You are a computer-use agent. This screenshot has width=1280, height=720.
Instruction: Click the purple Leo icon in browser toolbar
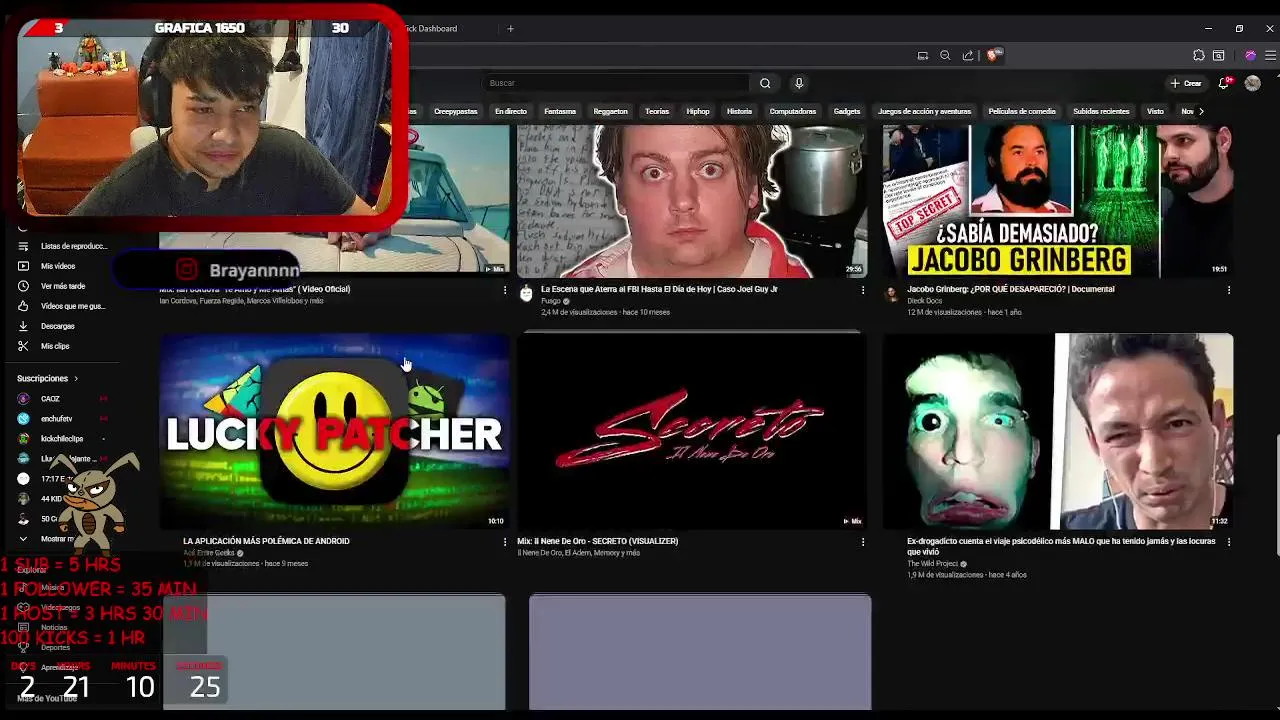click(x=1250, y=55)
